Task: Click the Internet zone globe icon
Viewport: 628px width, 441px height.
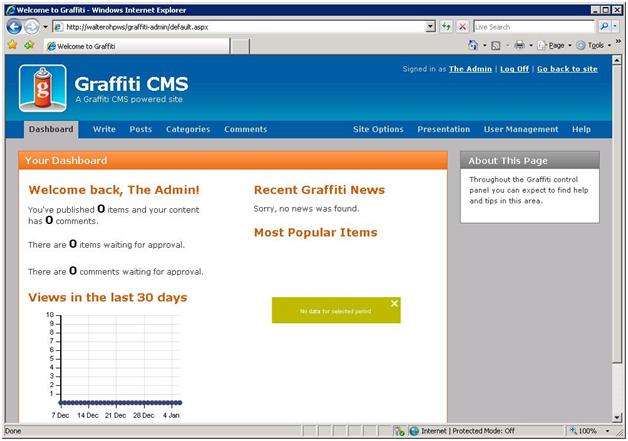Action: pyautogui.click(x=414, y=431)
